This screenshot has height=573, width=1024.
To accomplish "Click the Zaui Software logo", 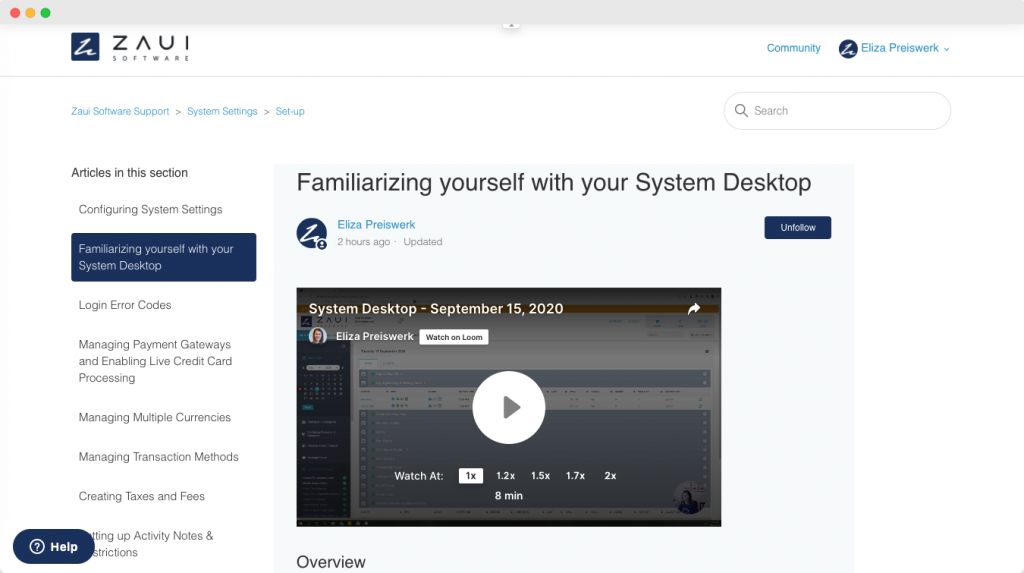I will [130, 47].
